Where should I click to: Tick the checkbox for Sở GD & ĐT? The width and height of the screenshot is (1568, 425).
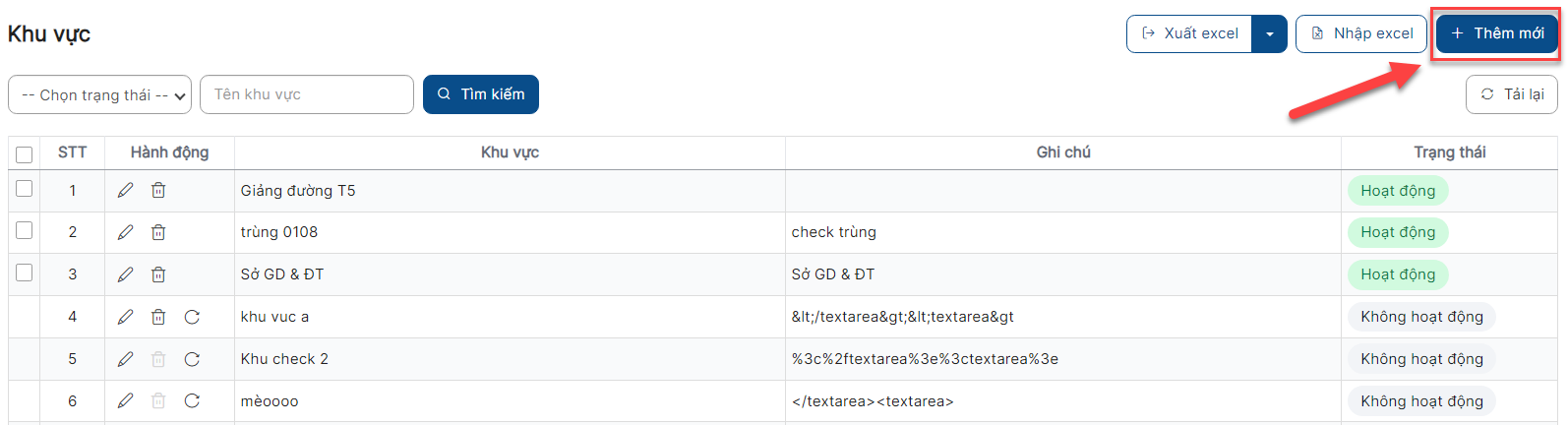[x=25, y=273]
